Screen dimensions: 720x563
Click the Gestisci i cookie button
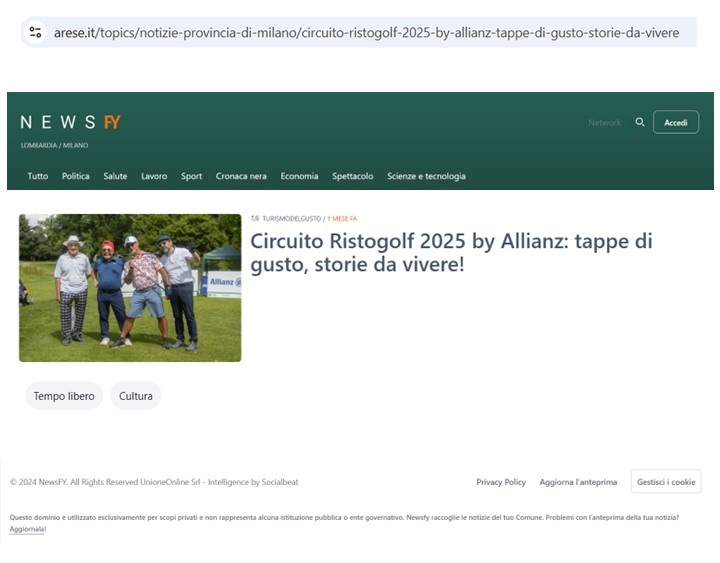click(x=666, y=482)
